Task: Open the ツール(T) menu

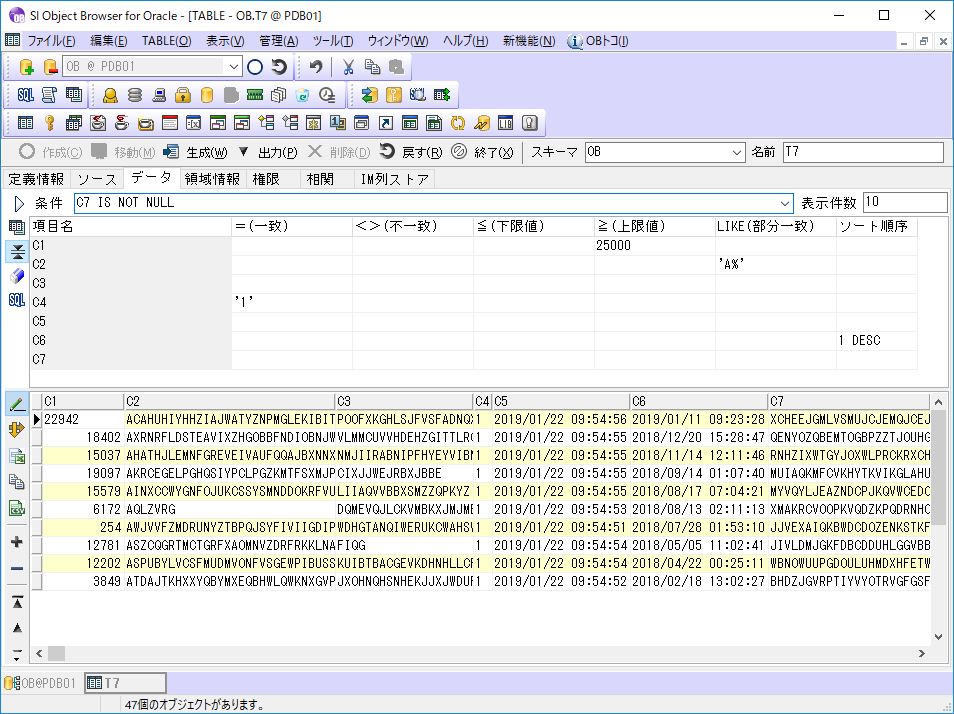Action: pos(332,41)
